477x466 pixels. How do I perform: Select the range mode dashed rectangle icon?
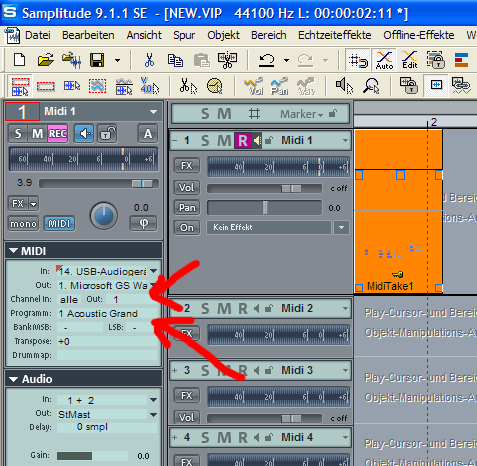point(46,87)
